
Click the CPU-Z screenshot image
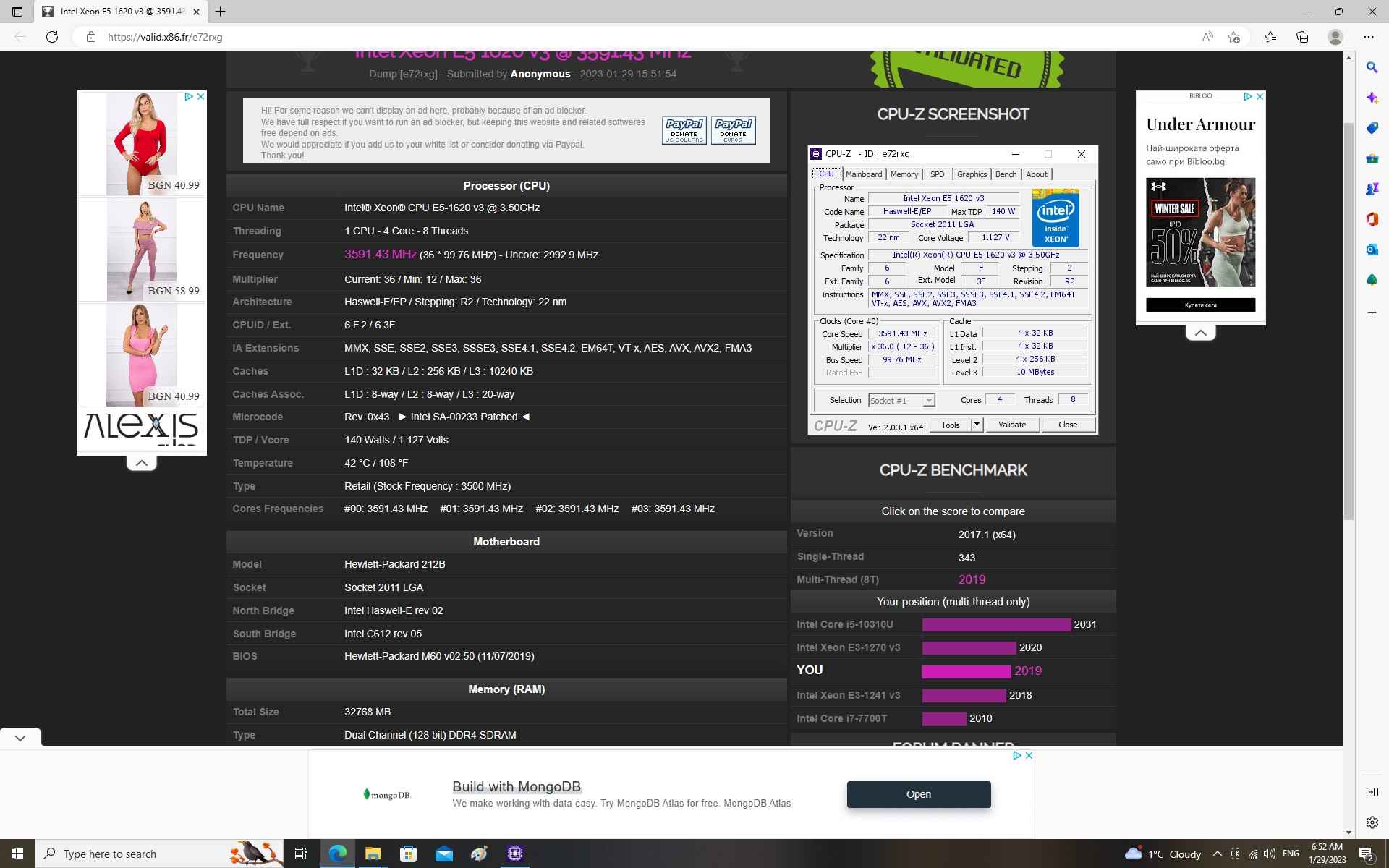tap(953, 289)
